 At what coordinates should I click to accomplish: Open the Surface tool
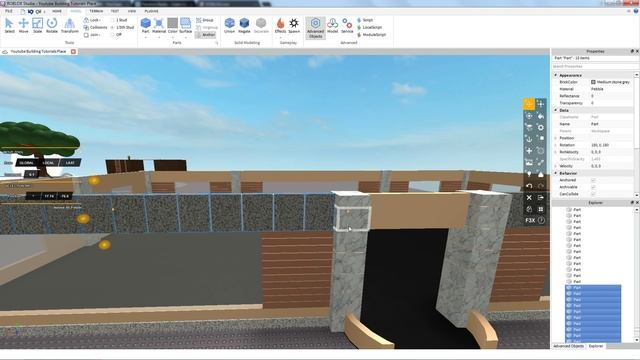click(185, 26)
